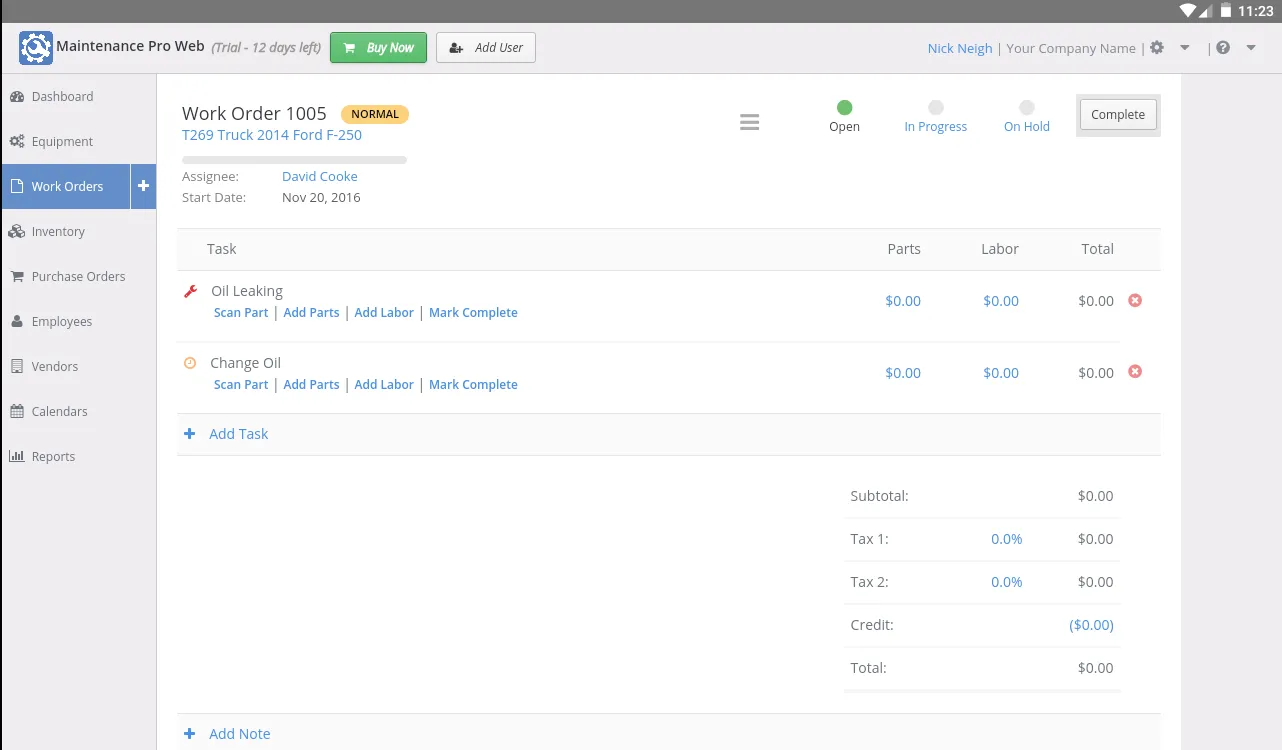Select the Open status indicator
The height and width of the screenshot is (750, 1282).
point(844,106)
